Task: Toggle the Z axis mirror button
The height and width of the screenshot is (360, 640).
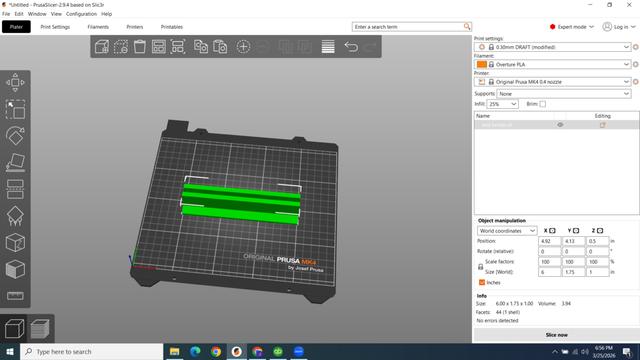Action: point(600,231)
